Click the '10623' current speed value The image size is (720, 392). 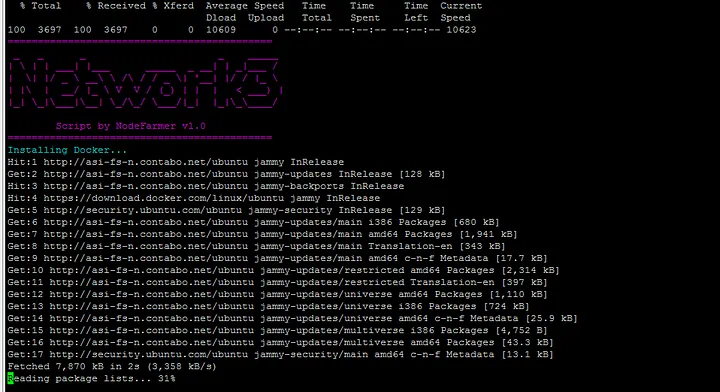461,30
